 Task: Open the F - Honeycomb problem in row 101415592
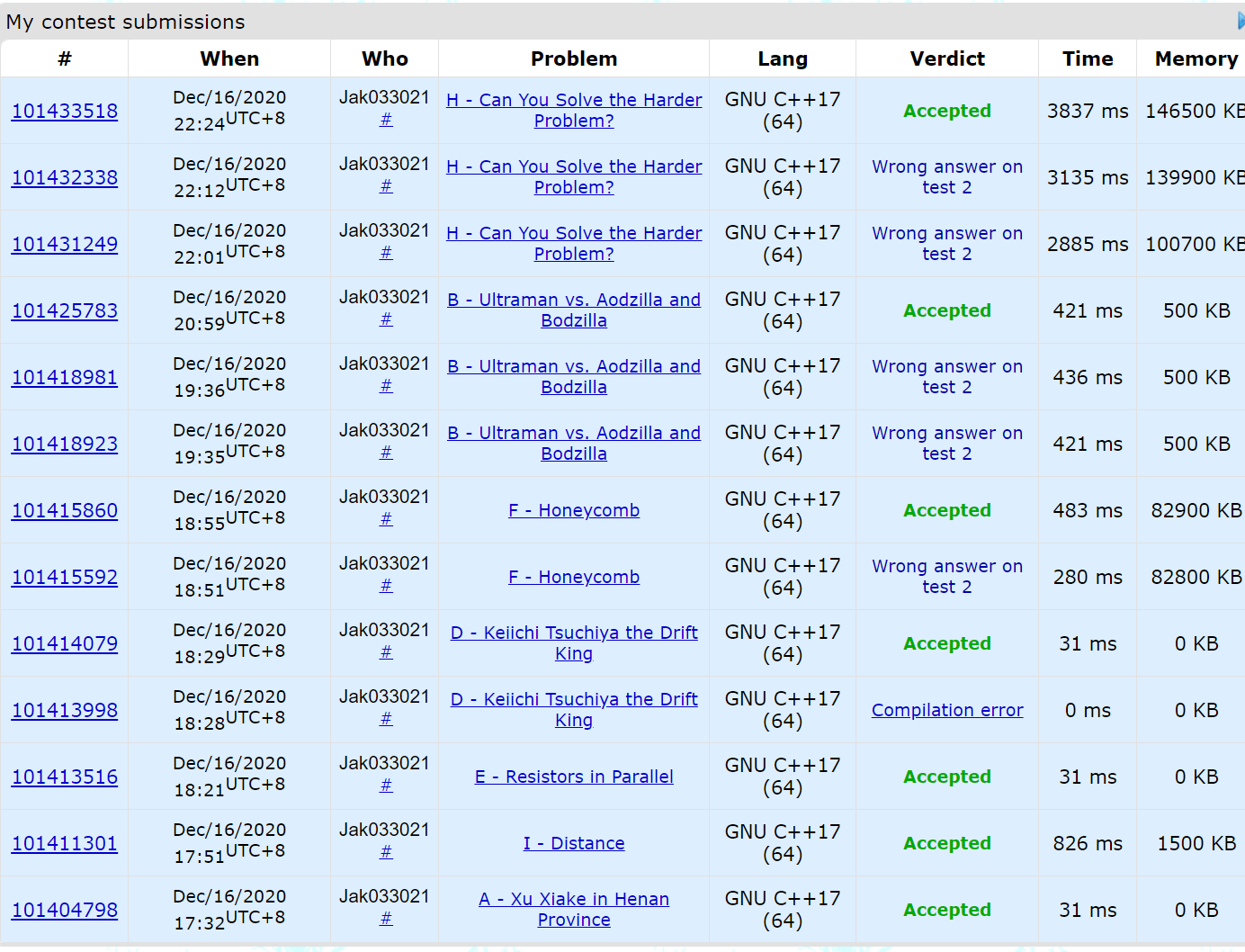574,577
